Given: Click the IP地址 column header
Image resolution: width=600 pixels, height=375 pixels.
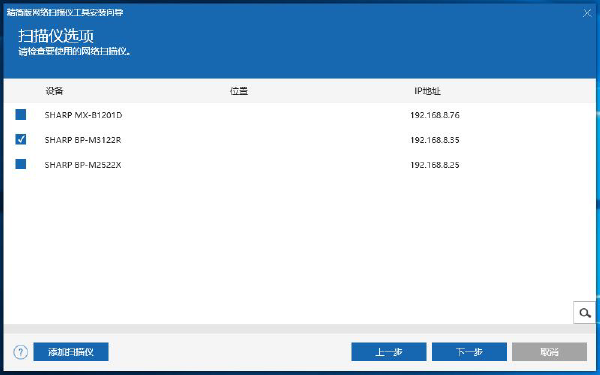Looking at the screenshot, I should [427, 91].
